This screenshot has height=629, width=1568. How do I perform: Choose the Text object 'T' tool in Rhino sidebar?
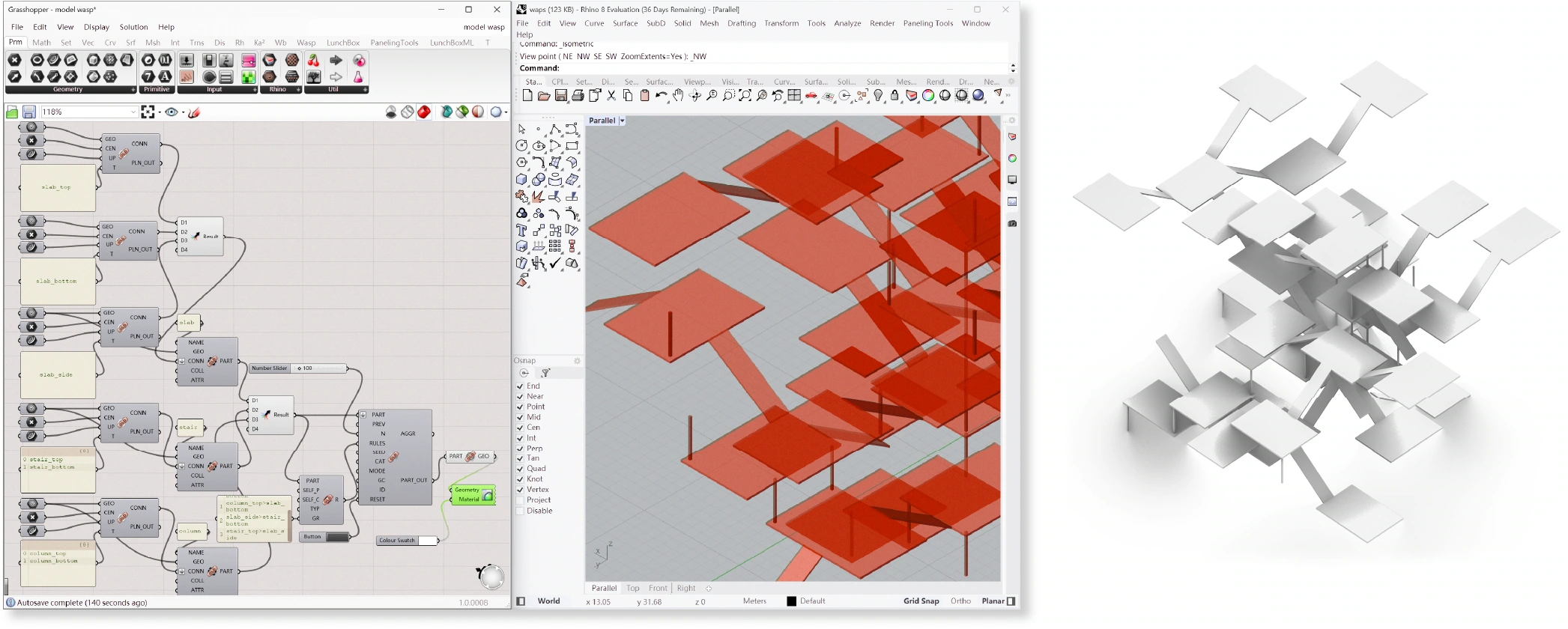pos(522,230)
